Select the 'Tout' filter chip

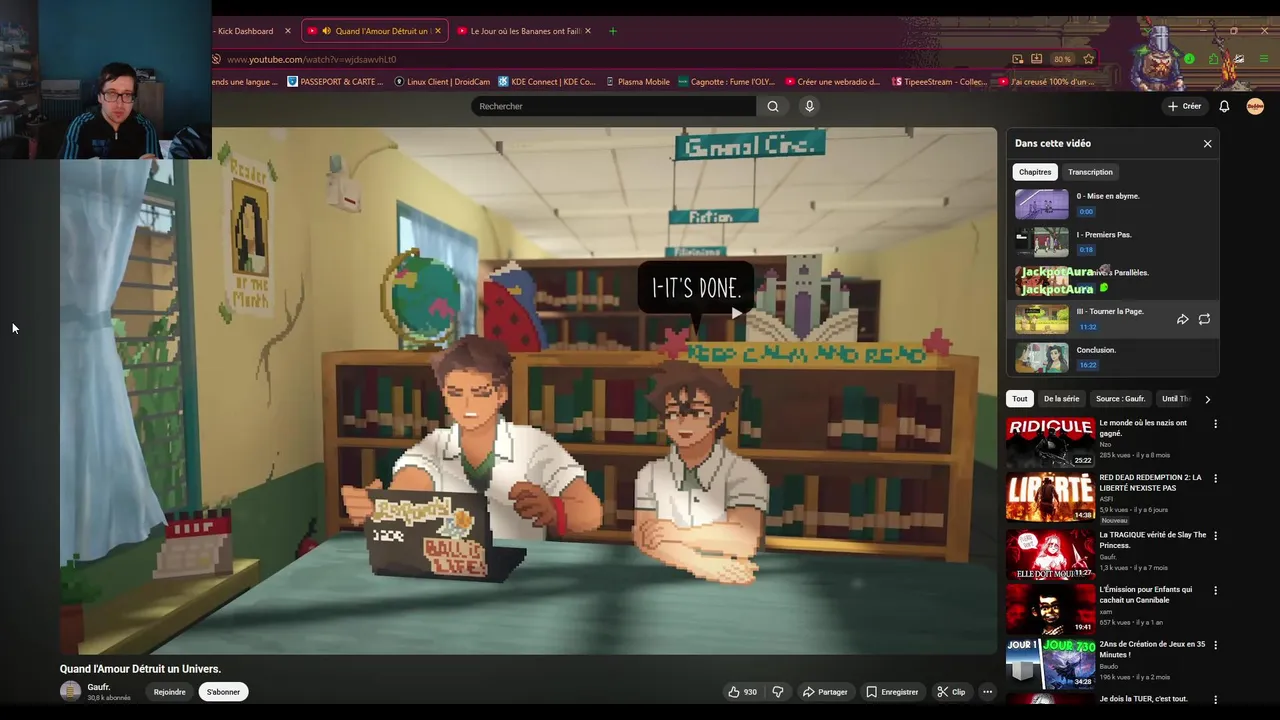(1019, 399)
